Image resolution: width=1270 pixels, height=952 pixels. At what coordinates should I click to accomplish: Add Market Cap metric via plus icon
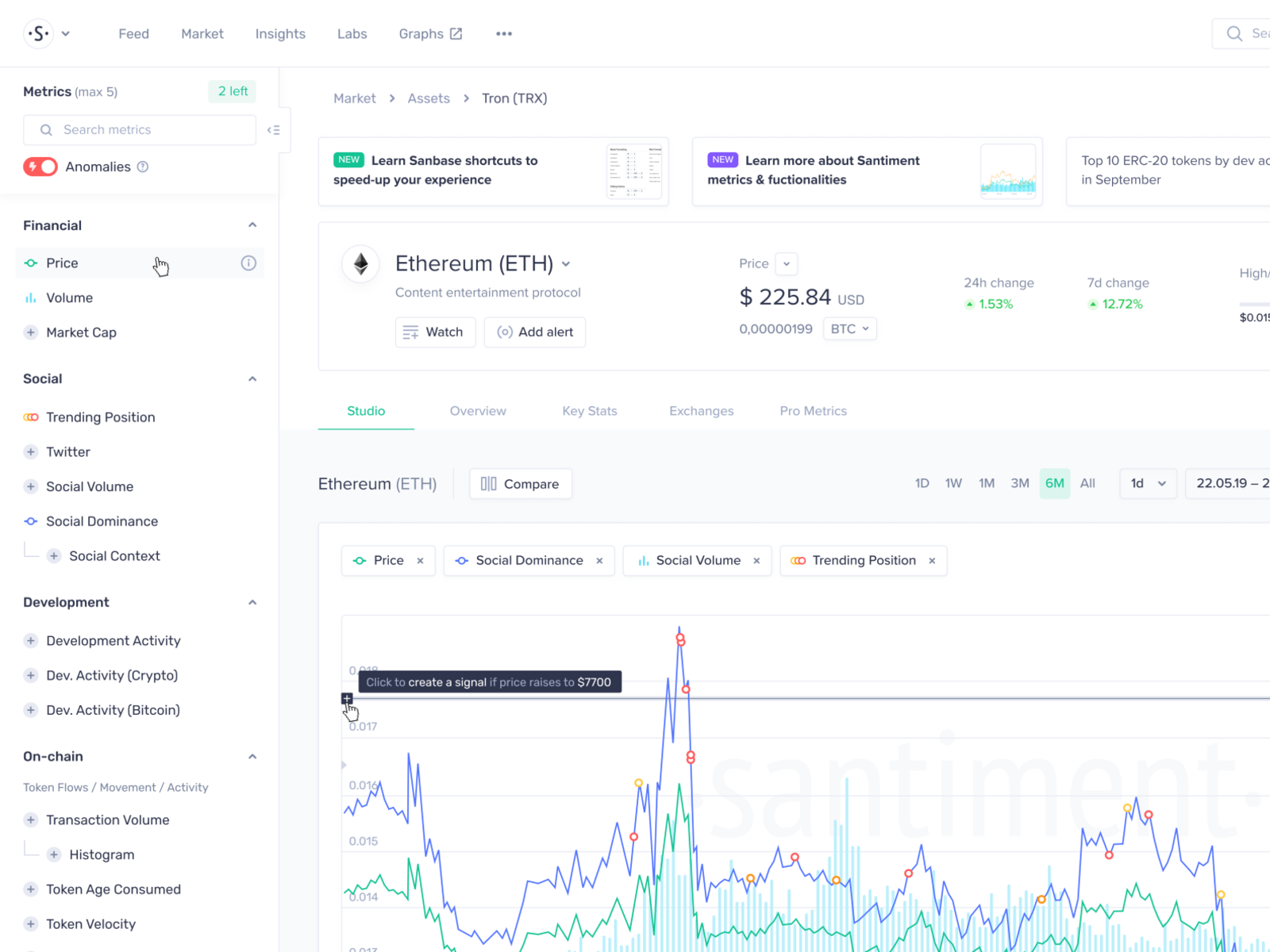[31, 332]
